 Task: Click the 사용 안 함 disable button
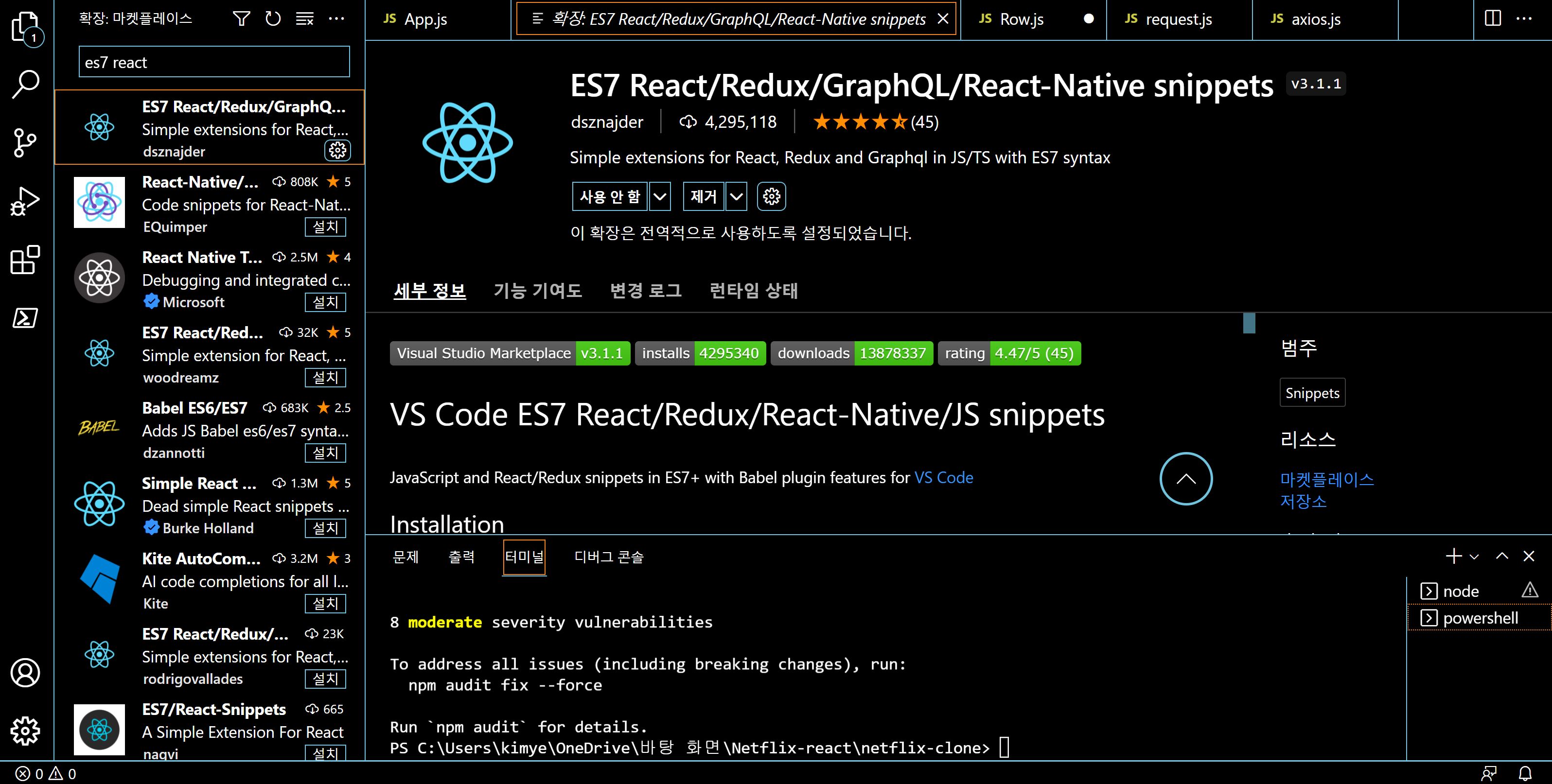[610, 196]
